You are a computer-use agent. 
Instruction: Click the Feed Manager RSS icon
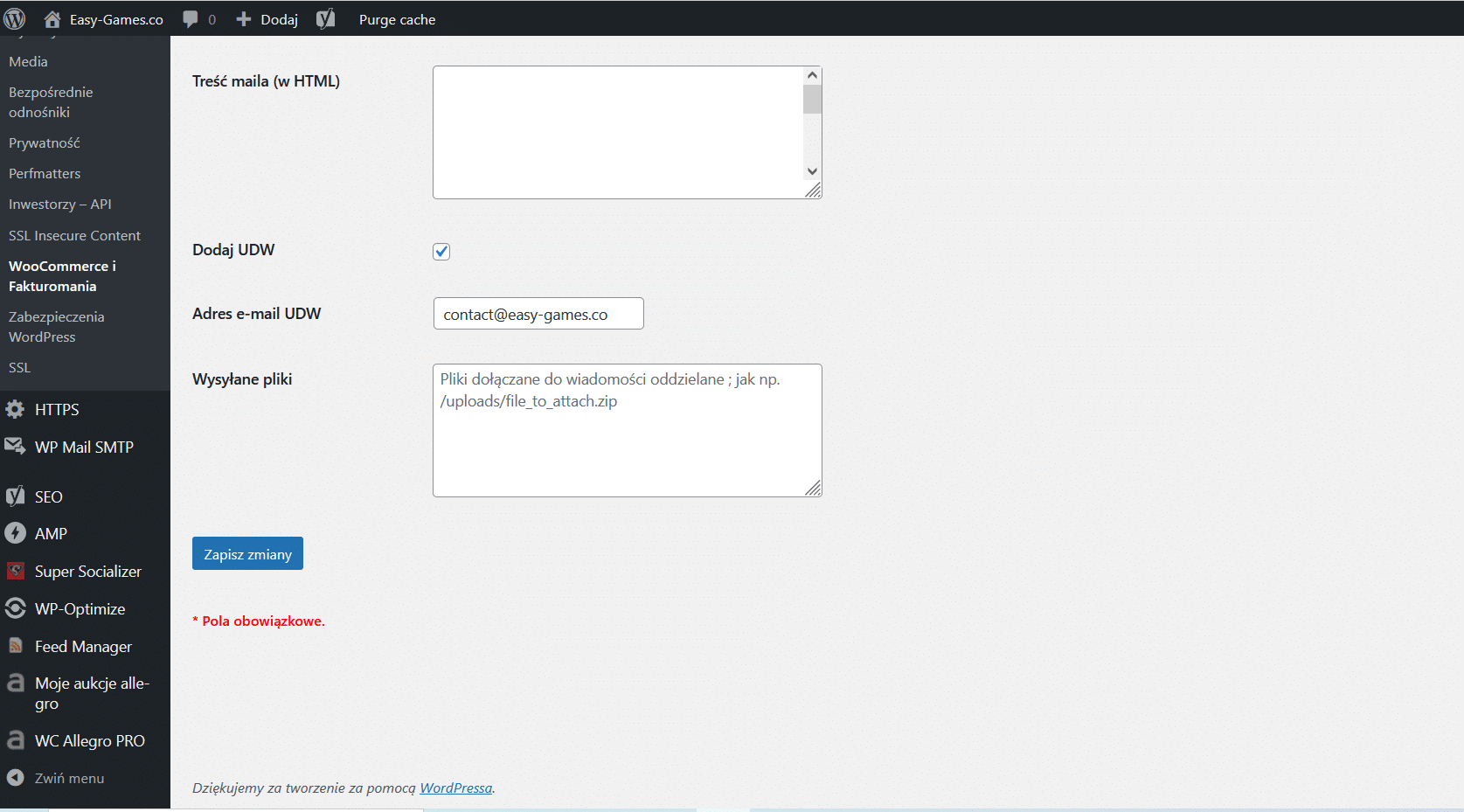click(x=15, y=646)
